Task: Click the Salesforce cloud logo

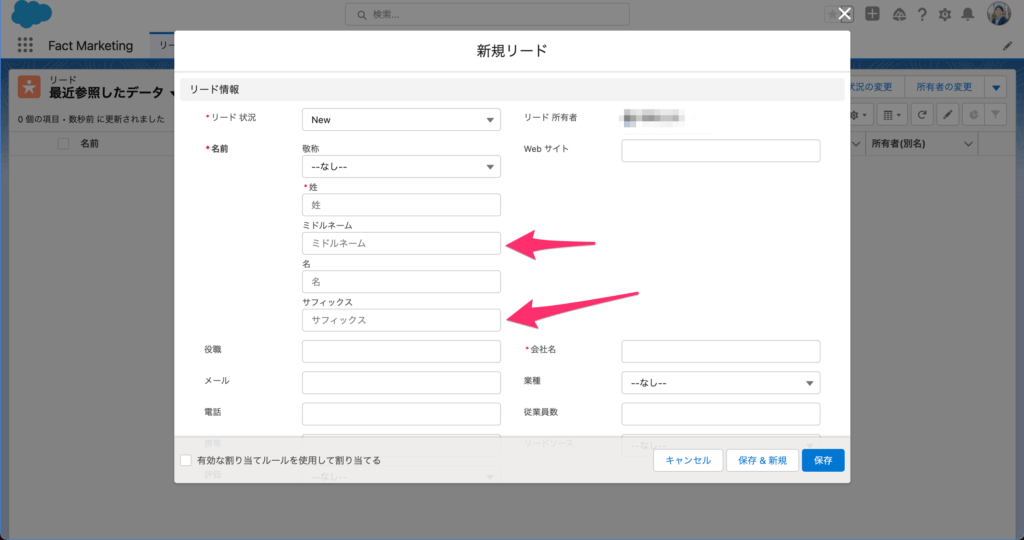Action: tap(32, 14)
